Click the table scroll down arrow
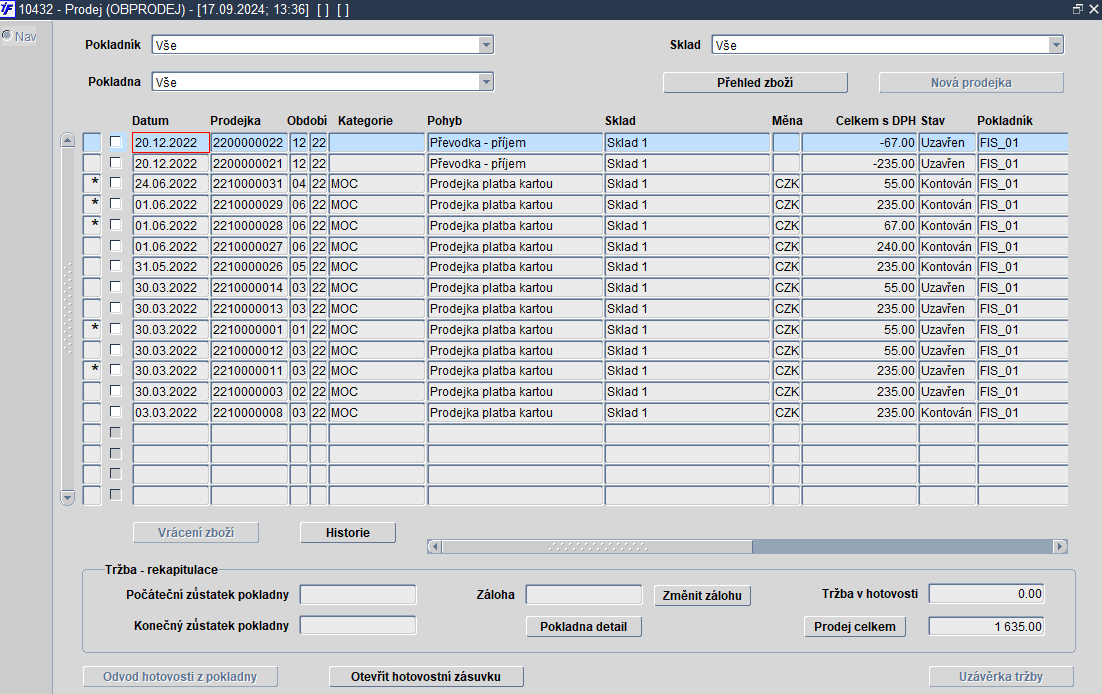This screenshot has width=1102, height=694. coord(67,497)
